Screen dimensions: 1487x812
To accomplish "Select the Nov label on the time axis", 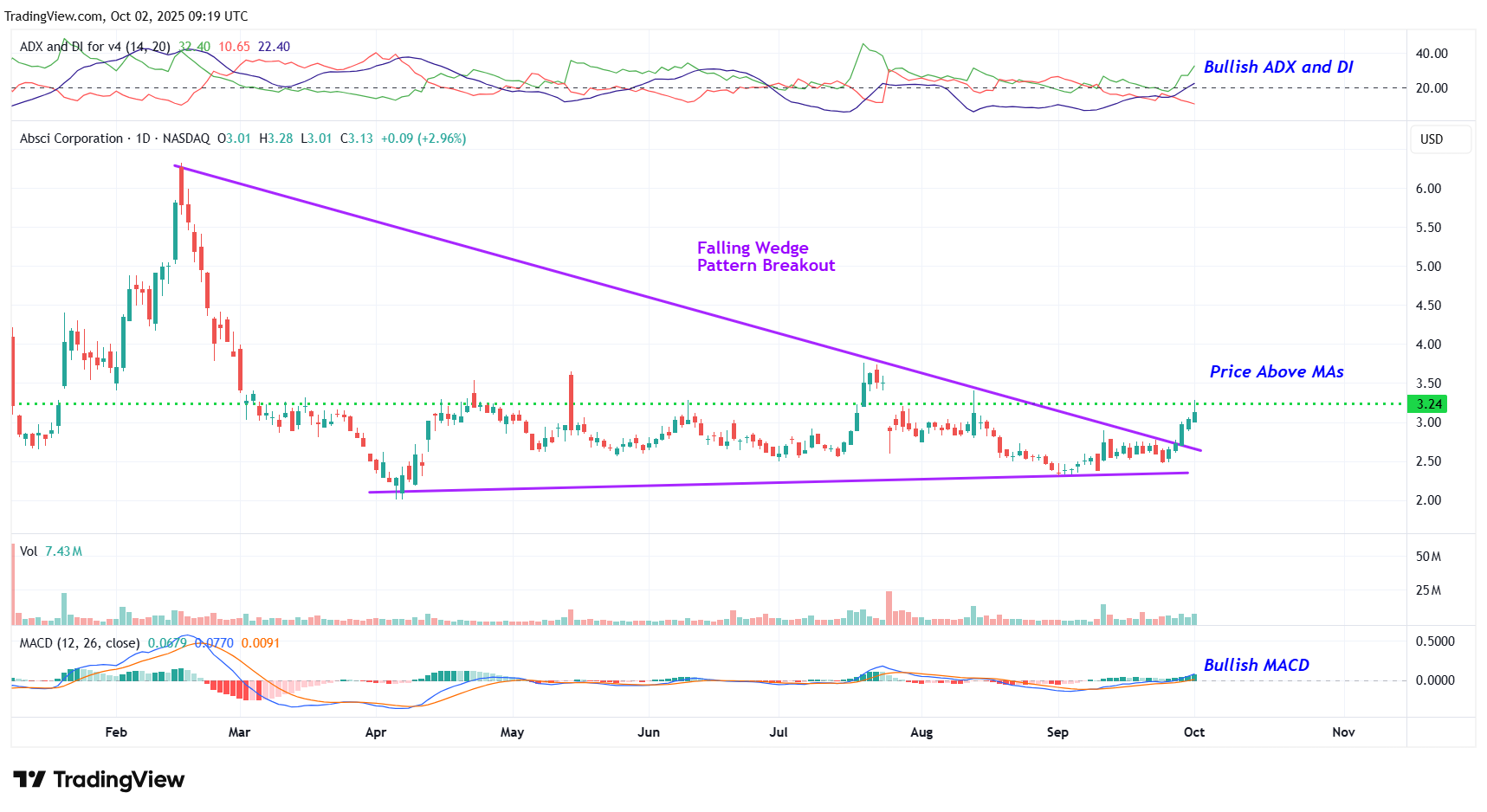I will [x=1342, y=732].
